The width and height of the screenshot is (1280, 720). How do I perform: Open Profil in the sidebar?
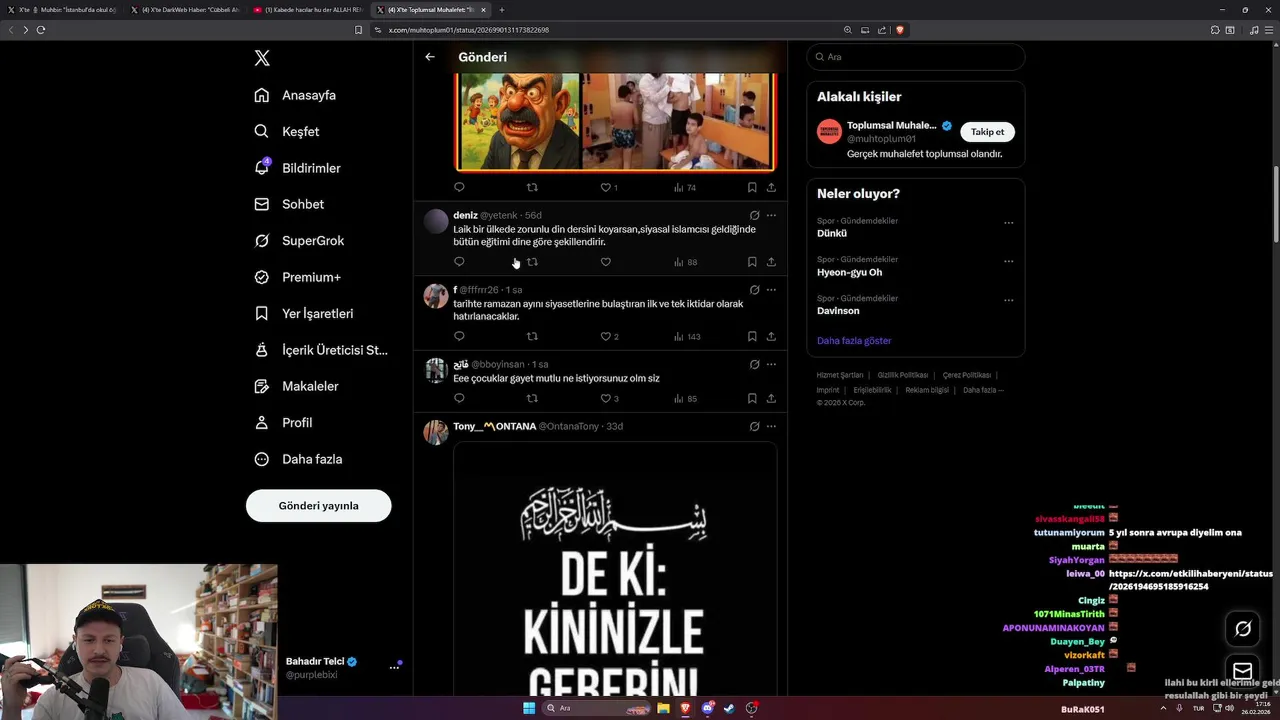pyautogui.click(x=284, y=423)
